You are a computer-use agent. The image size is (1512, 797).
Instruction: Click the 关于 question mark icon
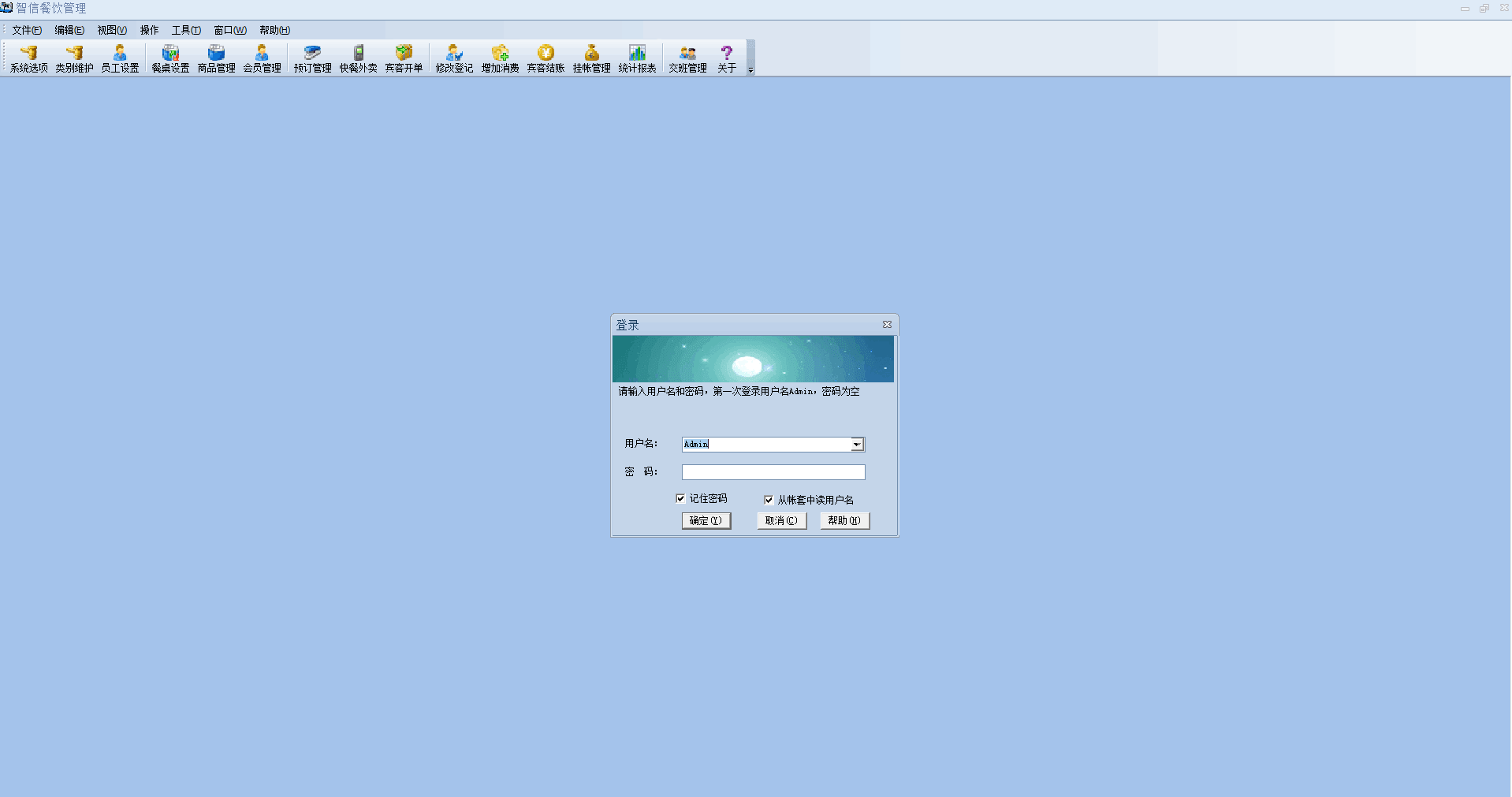(726, 58)
